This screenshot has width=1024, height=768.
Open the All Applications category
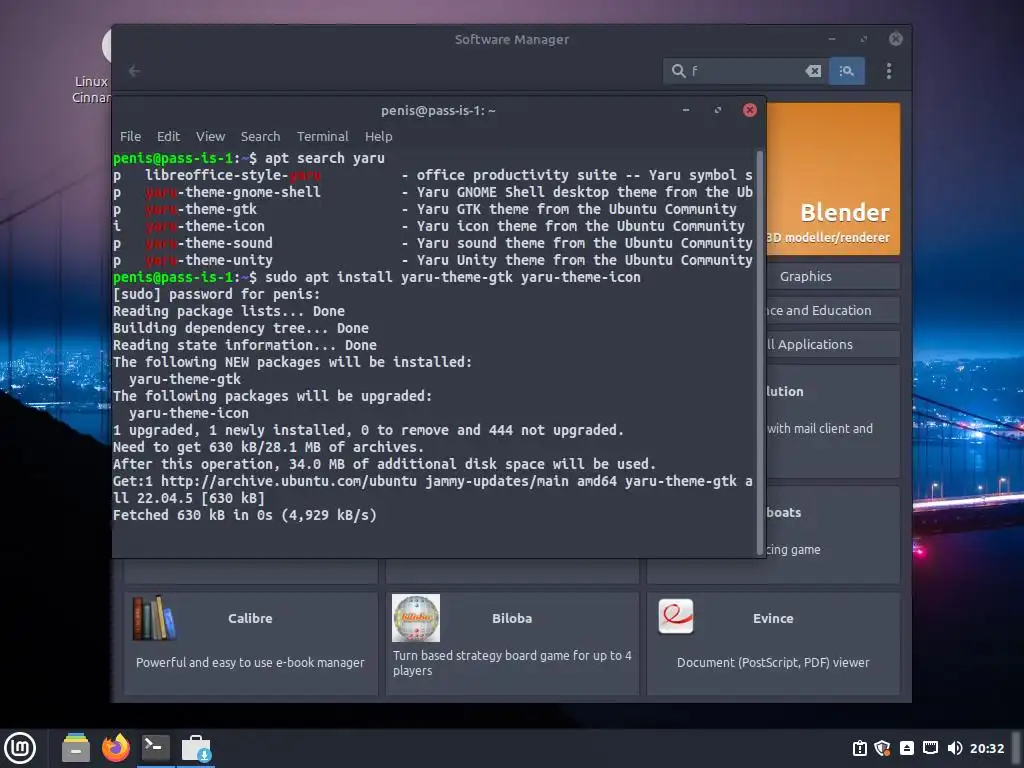833,344
